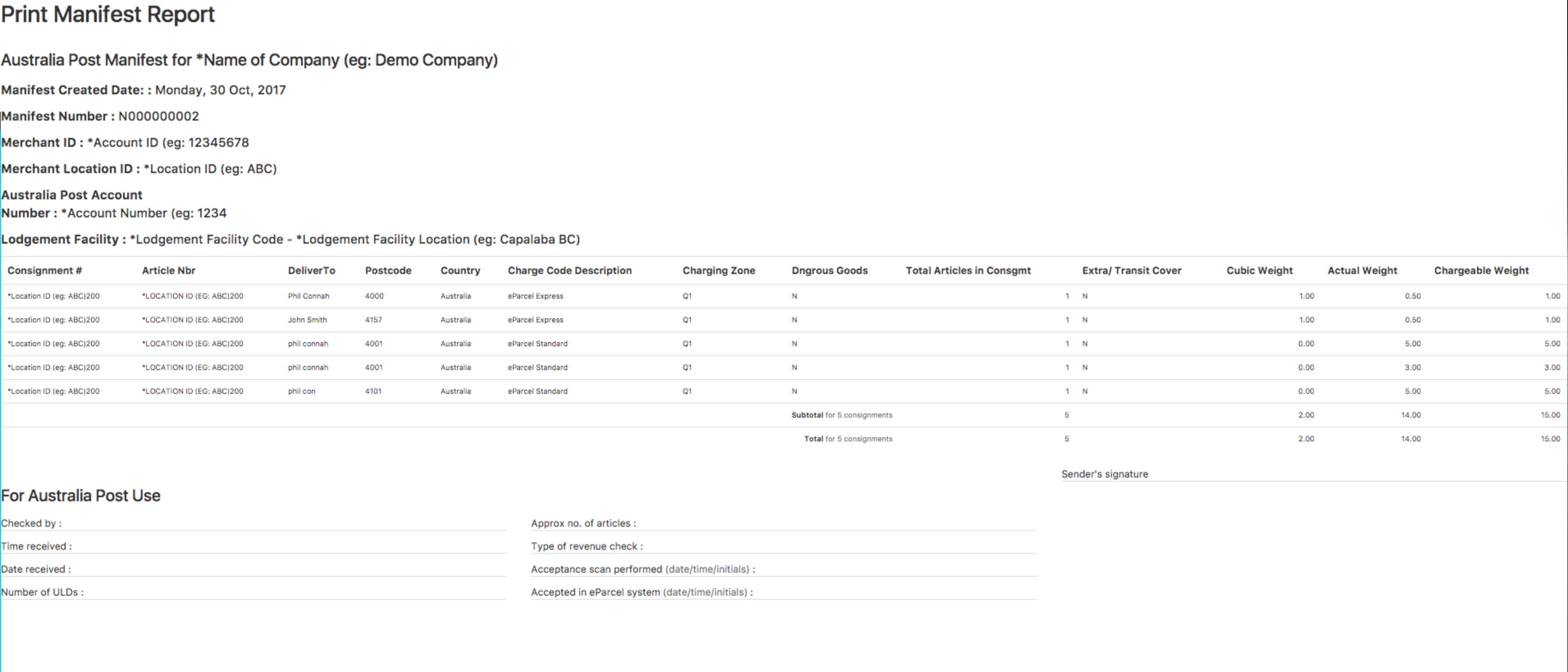The image size is (1568, 672).
Task: Click the DeliverTo column header
Action: click(x=311, y=270)
